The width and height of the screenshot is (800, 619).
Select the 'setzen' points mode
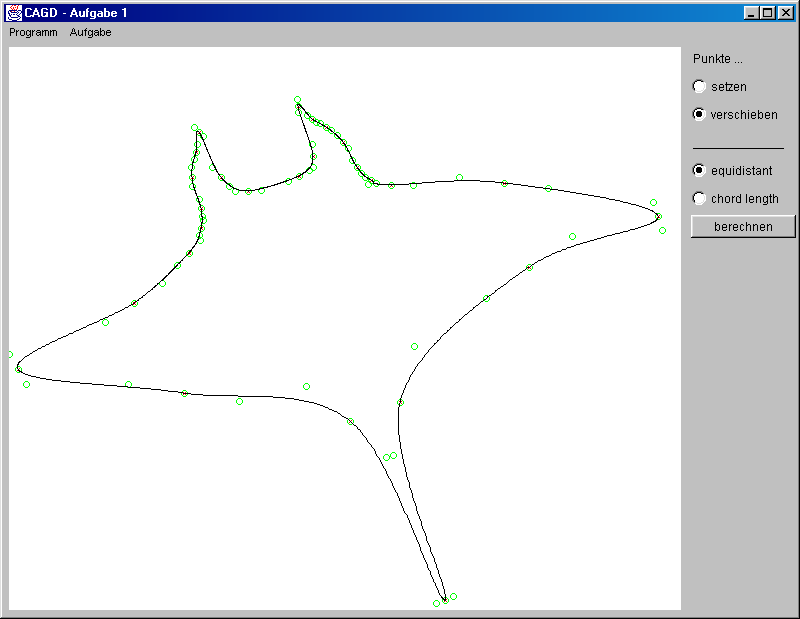point(699,87)
